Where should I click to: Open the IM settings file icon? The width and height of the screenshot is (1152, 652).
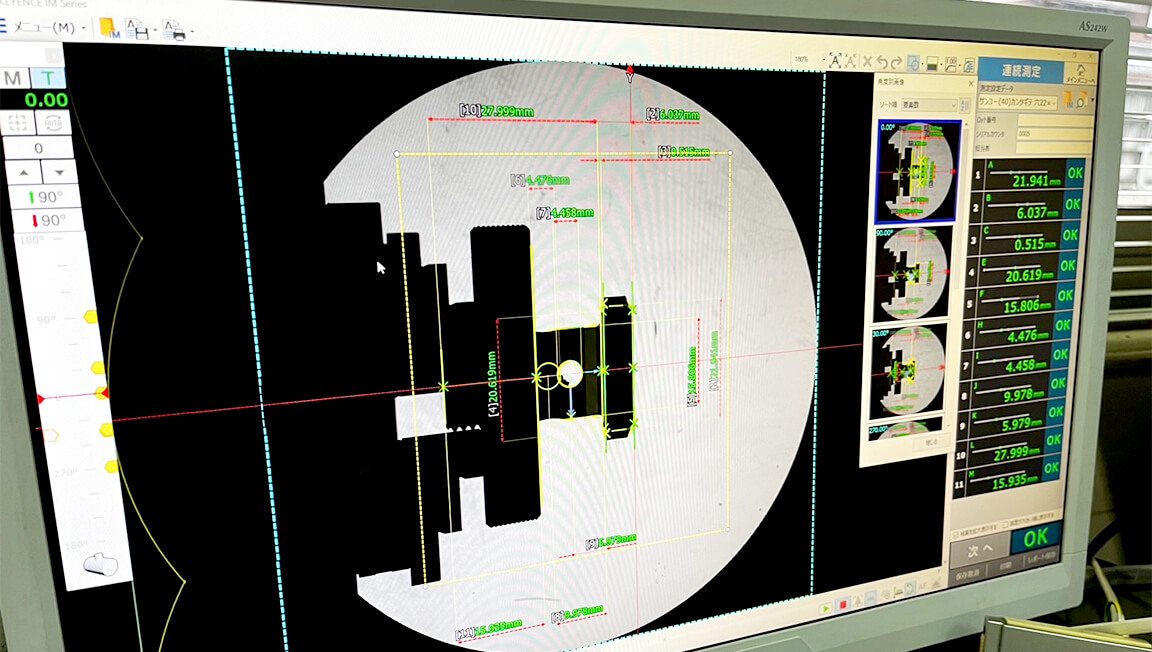(x=109, y=28)
